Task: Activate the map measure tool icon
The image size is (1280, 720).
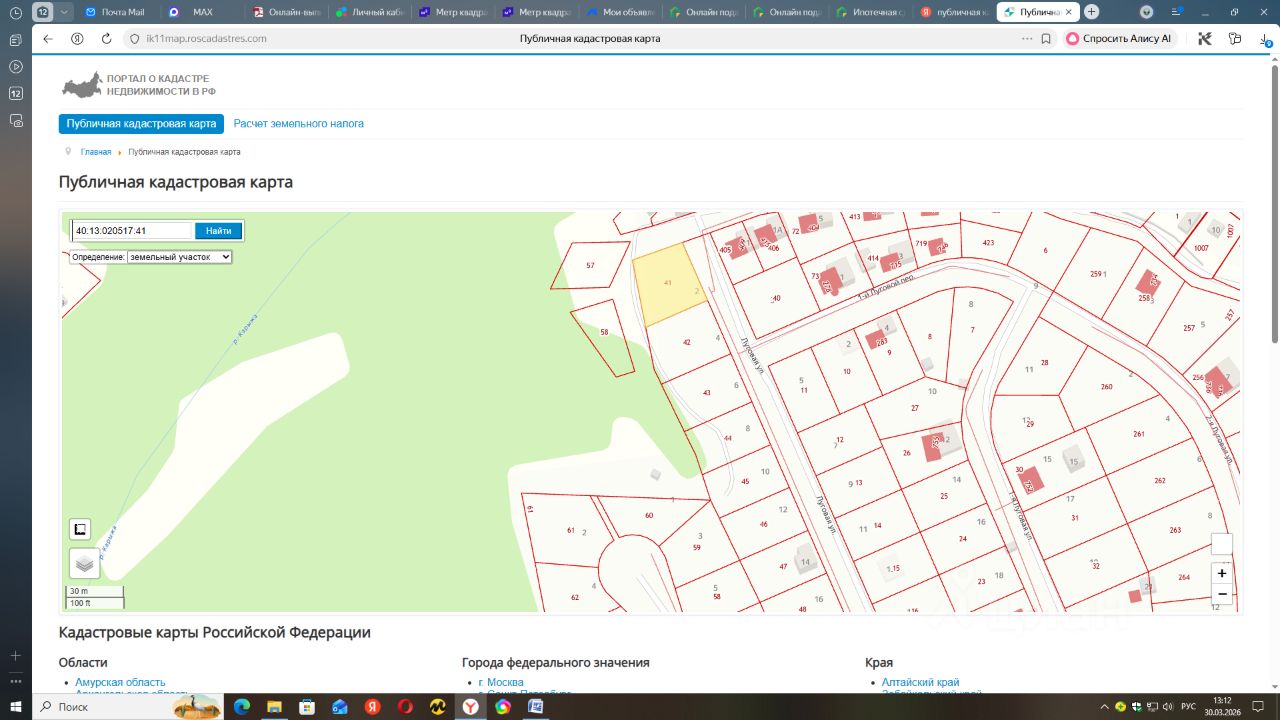Action: [x=80, y=530]
